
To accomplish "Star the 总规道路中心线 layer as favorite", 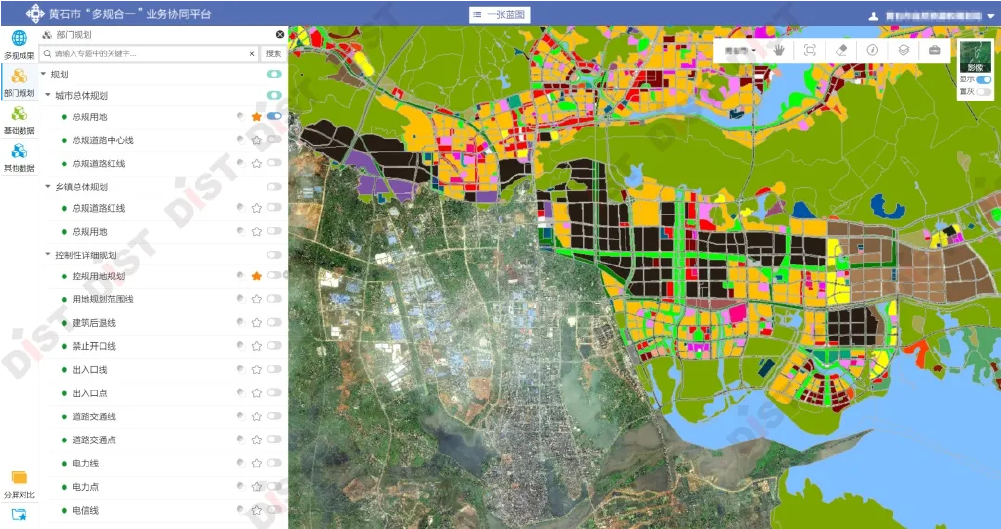I will tap(257, 140).
